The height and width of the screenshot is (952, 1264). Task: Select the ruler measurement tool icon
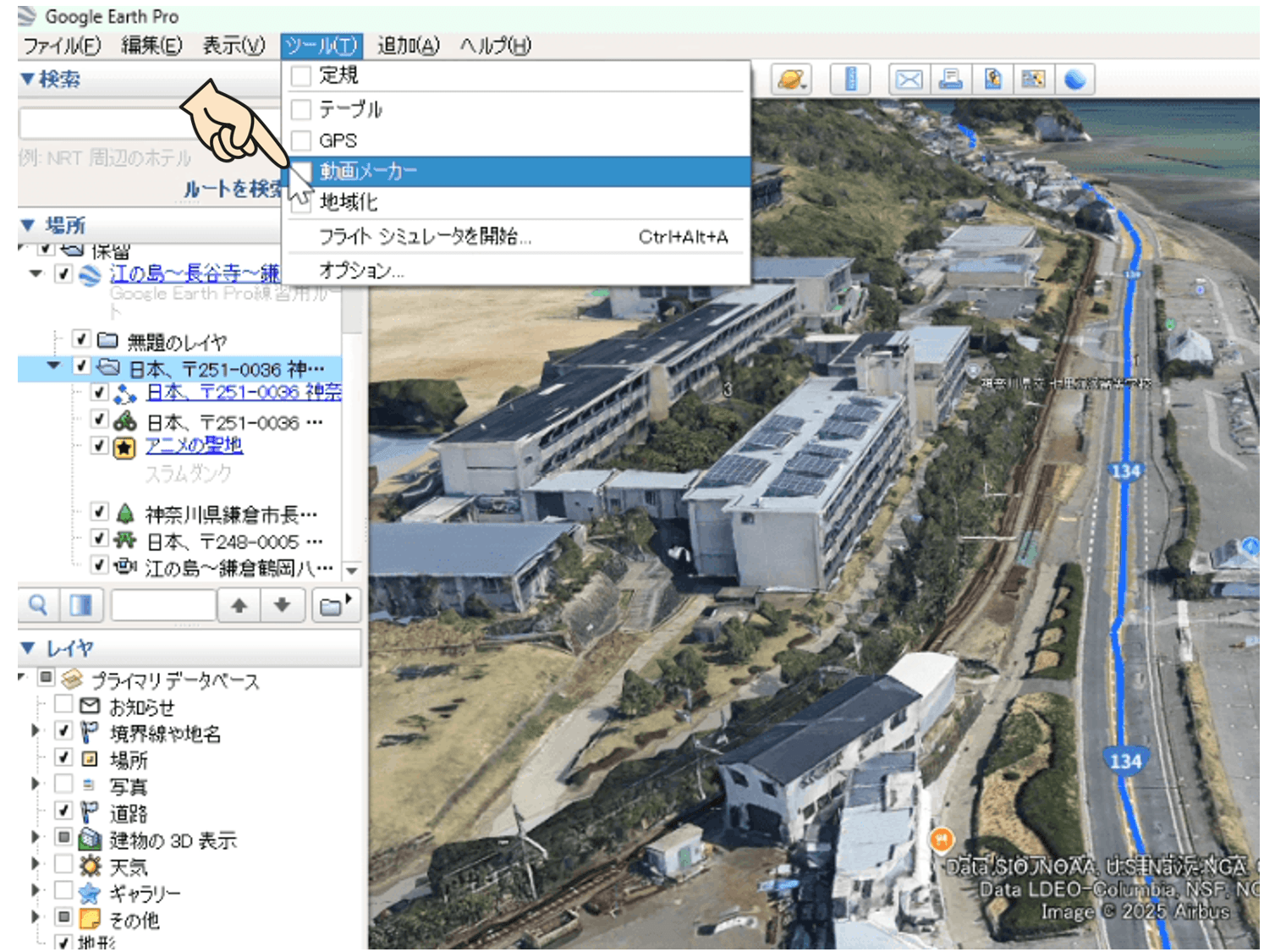tap(850, 80)
